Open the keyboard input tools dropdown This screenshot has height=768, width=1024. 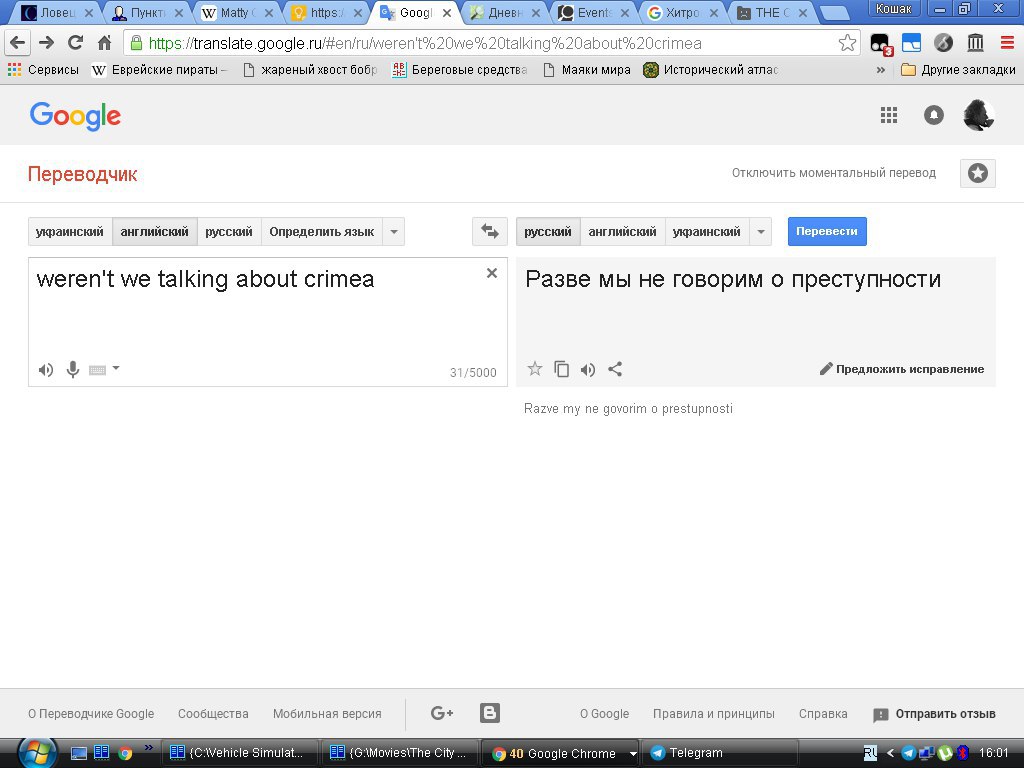(116, 369)
